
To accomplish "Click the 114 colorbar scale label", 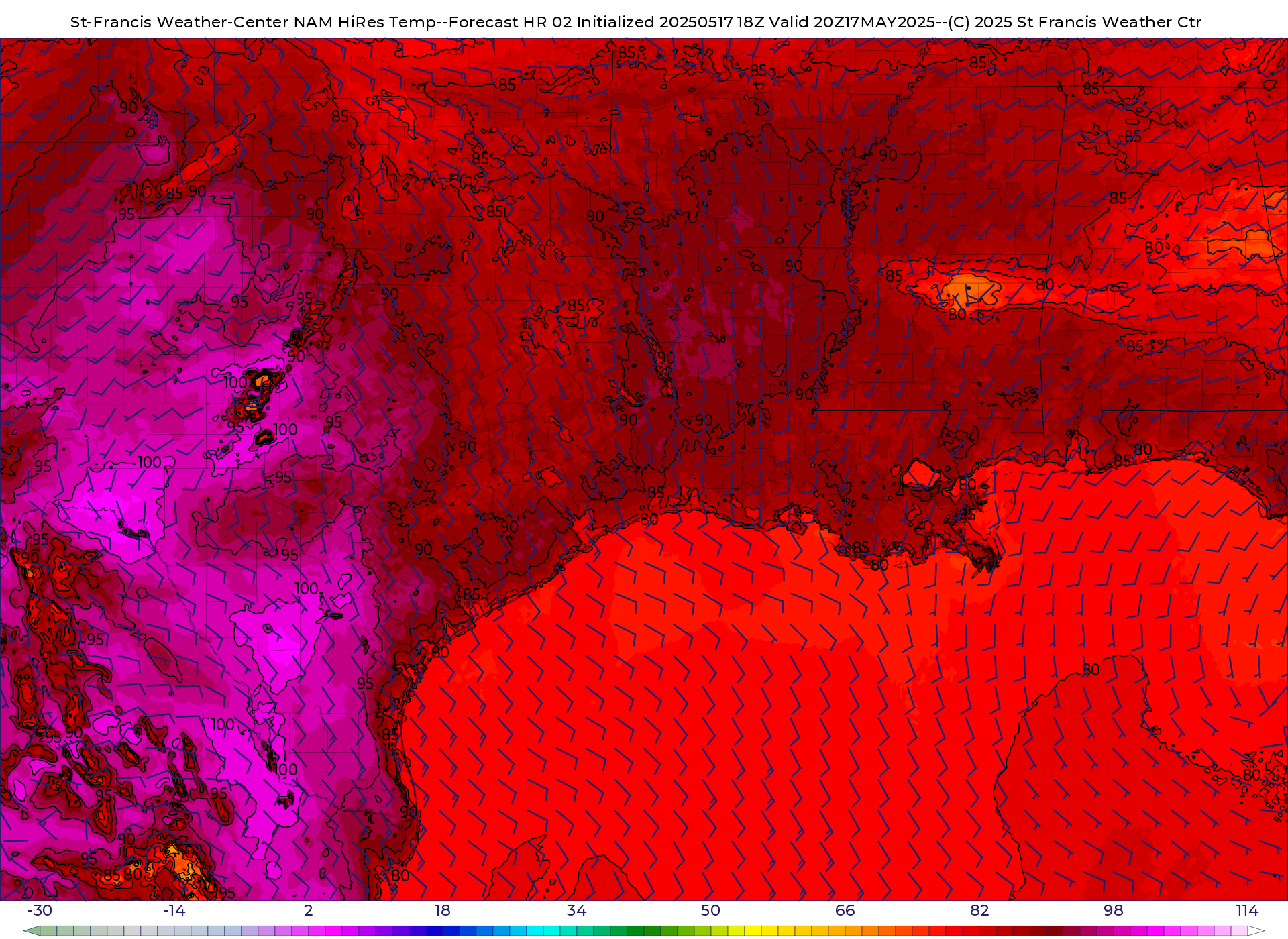I will [x=1248, y=910].
